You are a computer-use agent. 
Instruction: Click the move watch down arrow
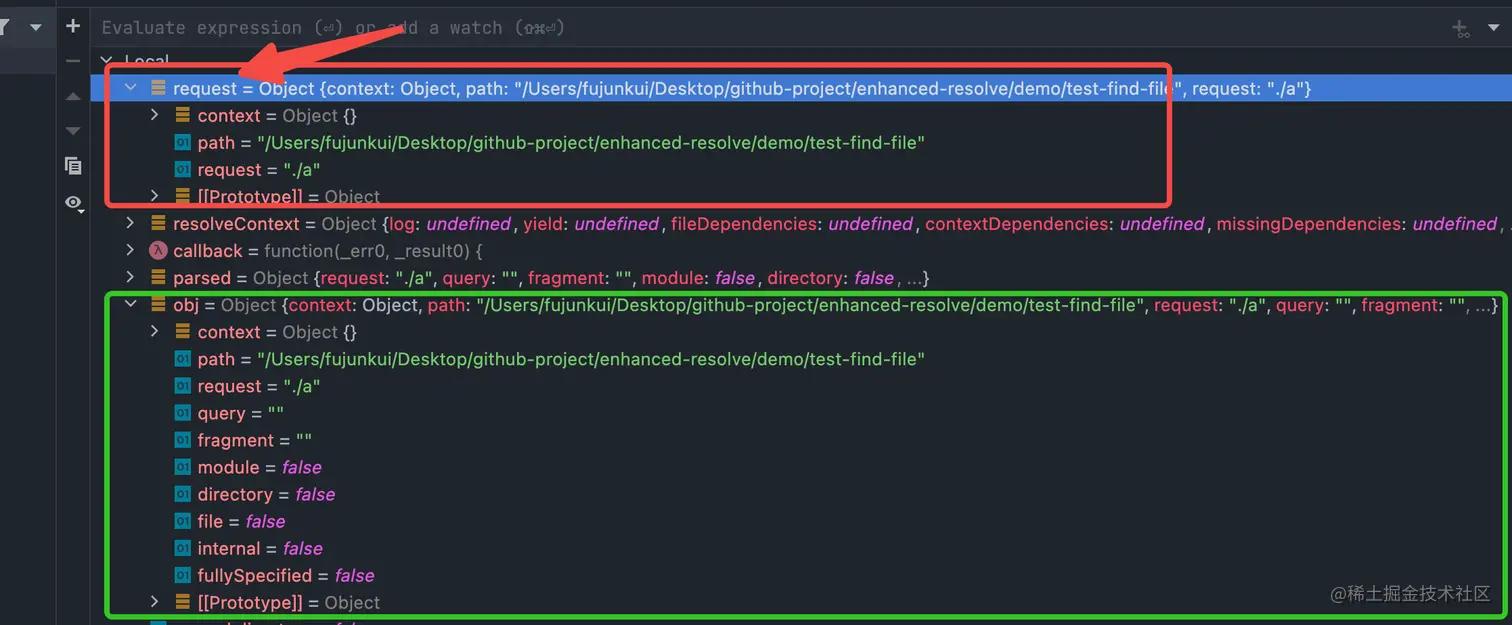73,131
